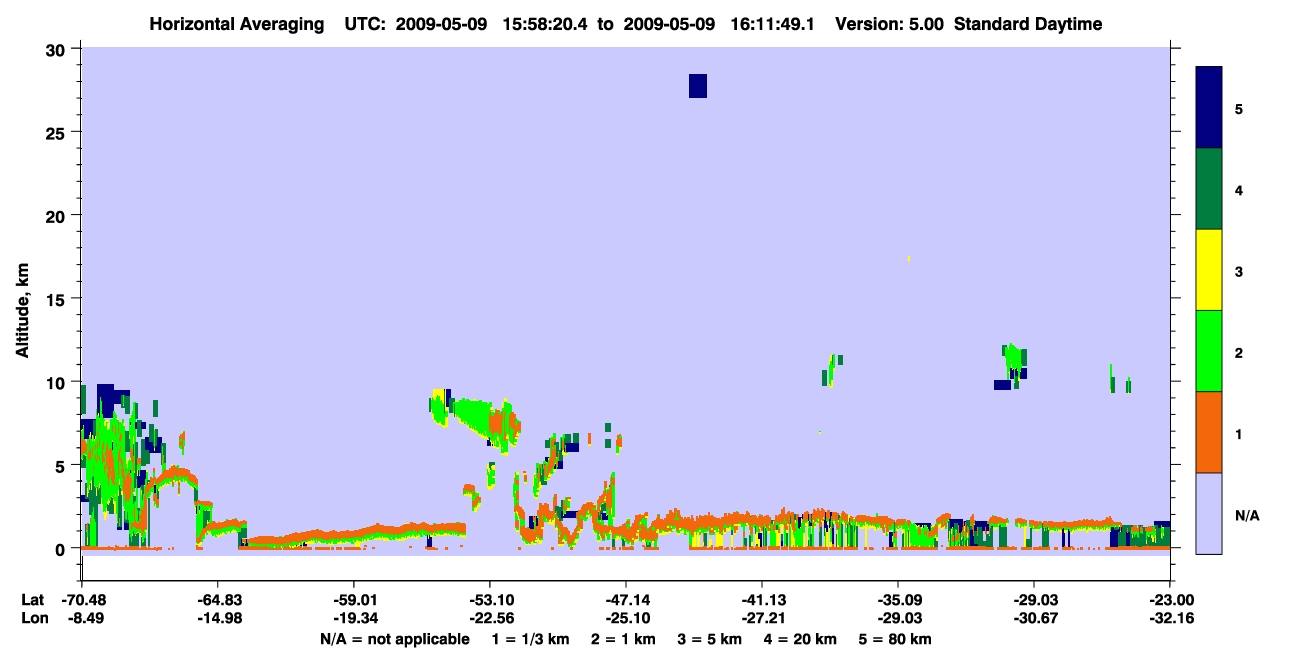Click the 'N/A = not applicable' legend text
Viewport: 1300px width, 667px height.
(x=394, y=639)
